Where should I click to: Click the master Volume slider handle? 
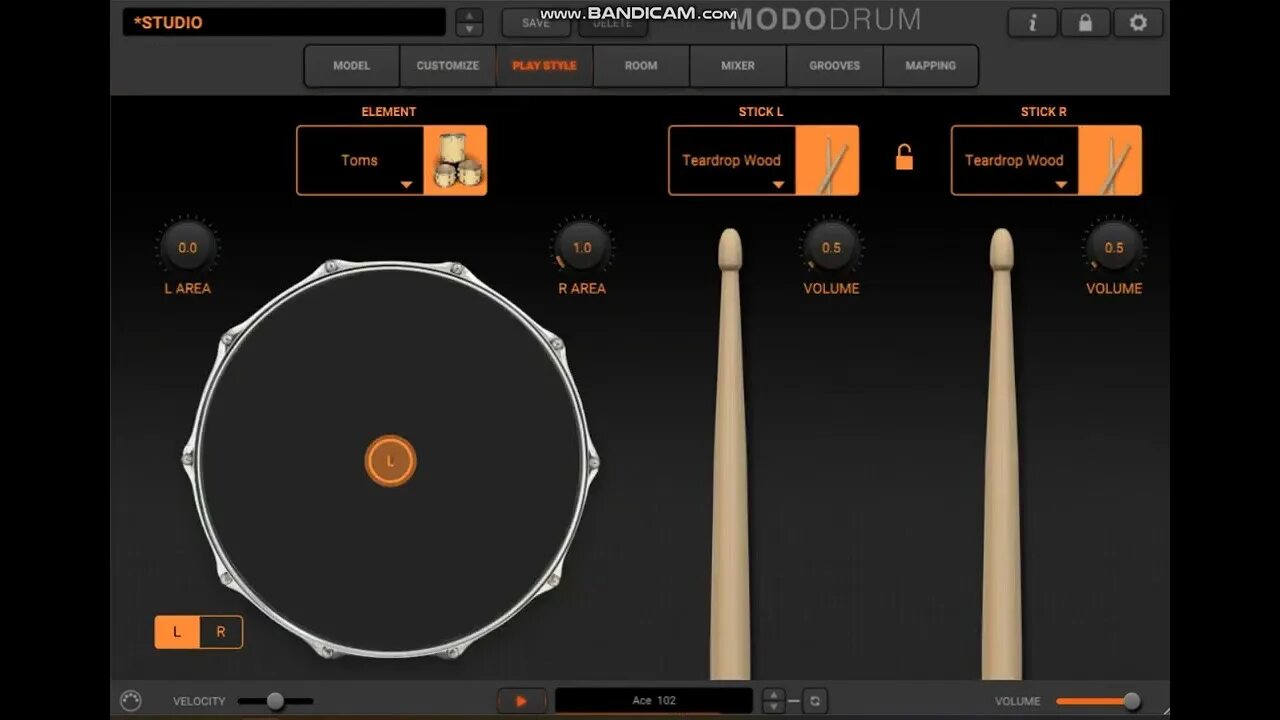[x=1132, y=701]
